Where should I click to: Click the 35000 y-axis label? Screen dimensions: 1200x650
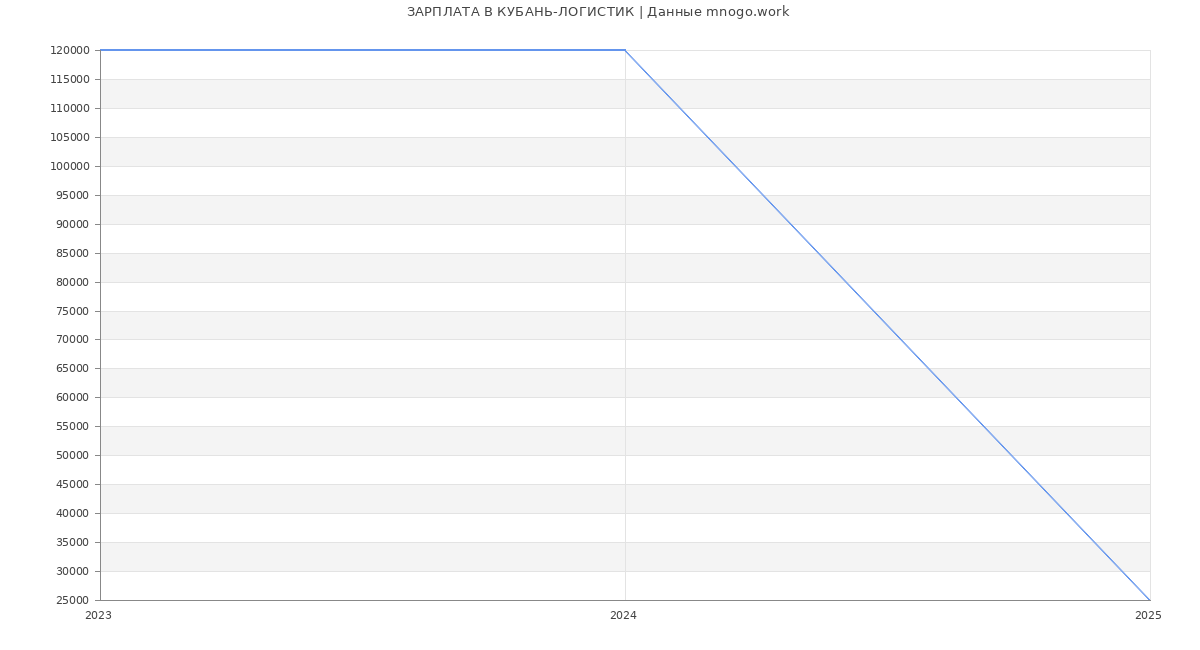click(x=72, y=542)
